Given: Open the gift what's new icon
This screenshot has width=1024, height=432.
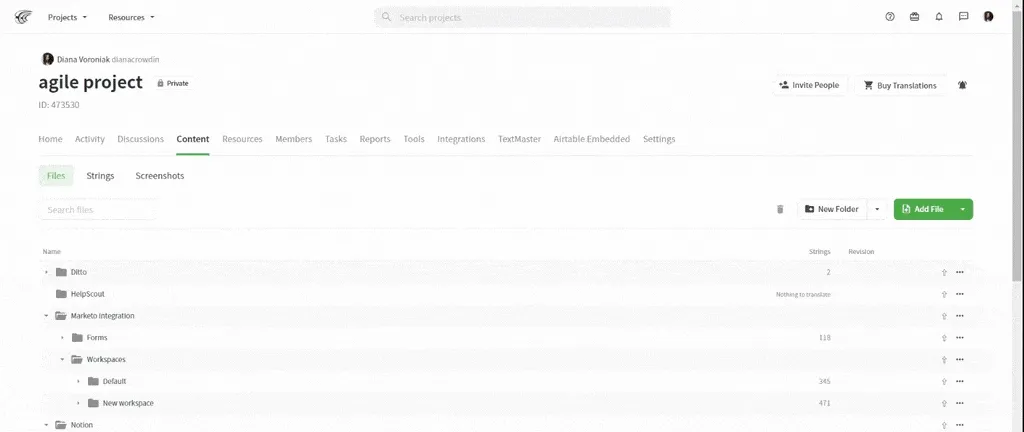Looking at the screenshot, I should click(x=914, y=17).
